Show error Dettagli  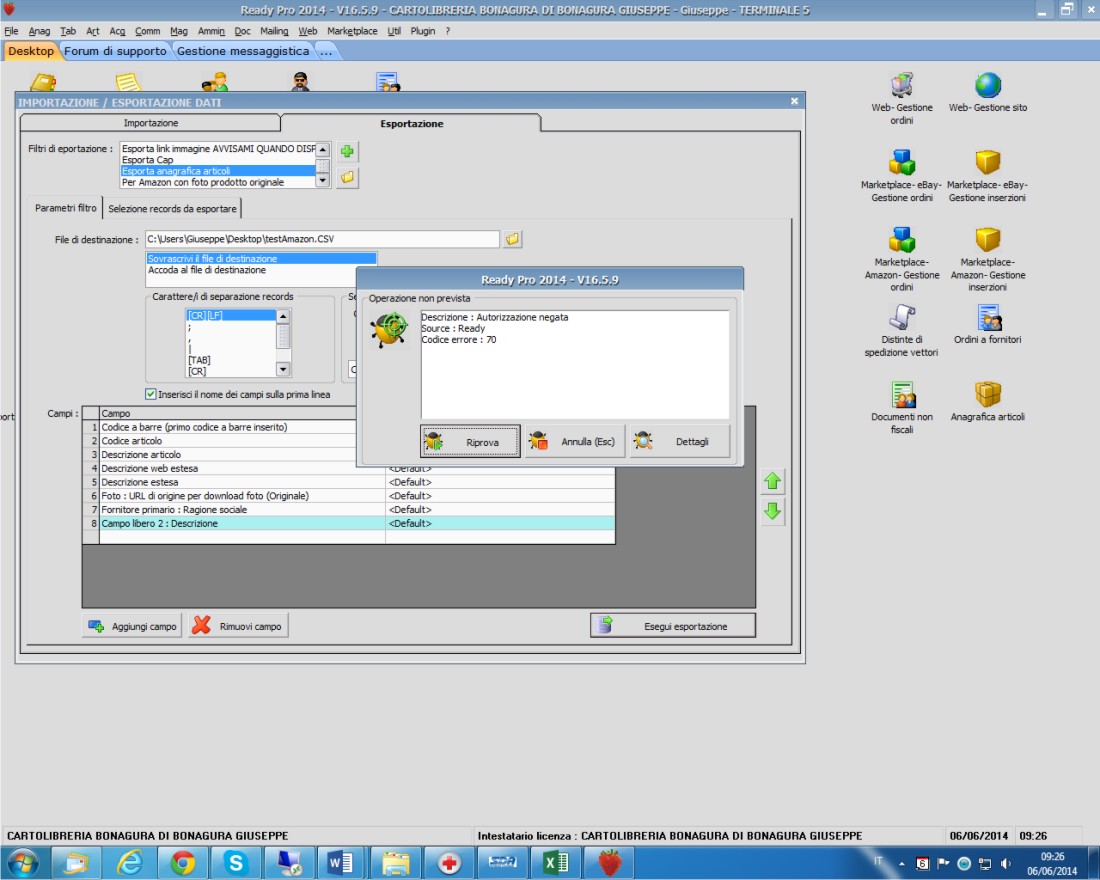coord(680,441)
